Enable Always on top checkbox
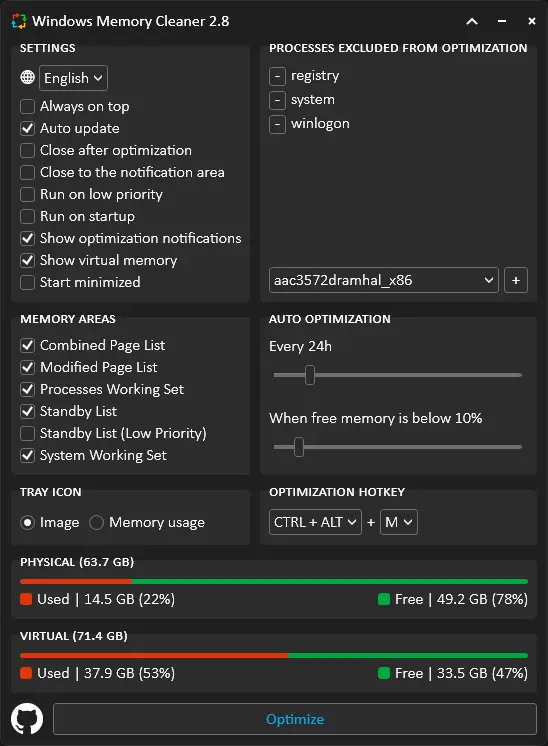 click(28, 107)
